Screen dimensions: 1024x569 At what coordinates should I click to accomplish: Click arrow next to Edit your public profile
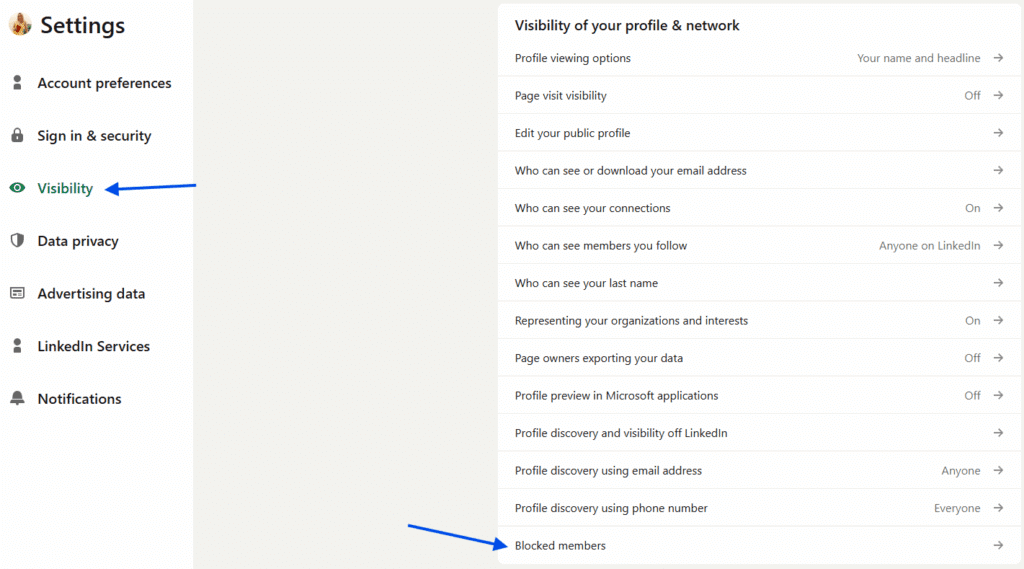998,133
